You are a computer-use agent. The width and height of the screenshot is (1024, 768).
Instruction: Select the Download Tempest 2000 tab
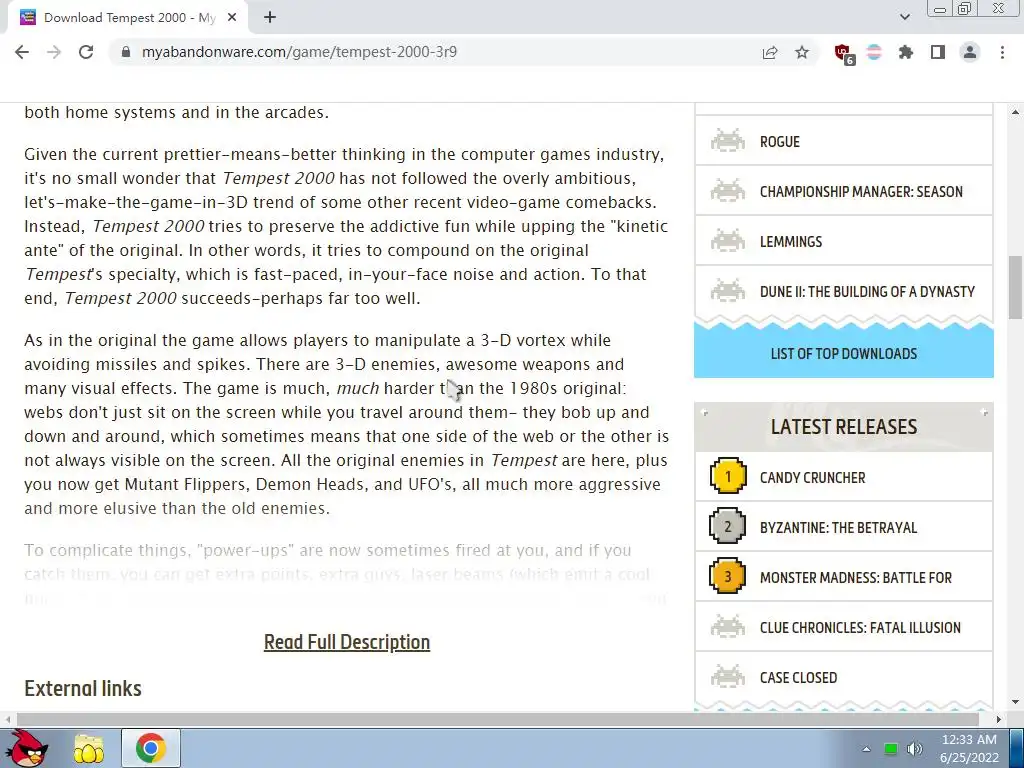click(127, 18)
